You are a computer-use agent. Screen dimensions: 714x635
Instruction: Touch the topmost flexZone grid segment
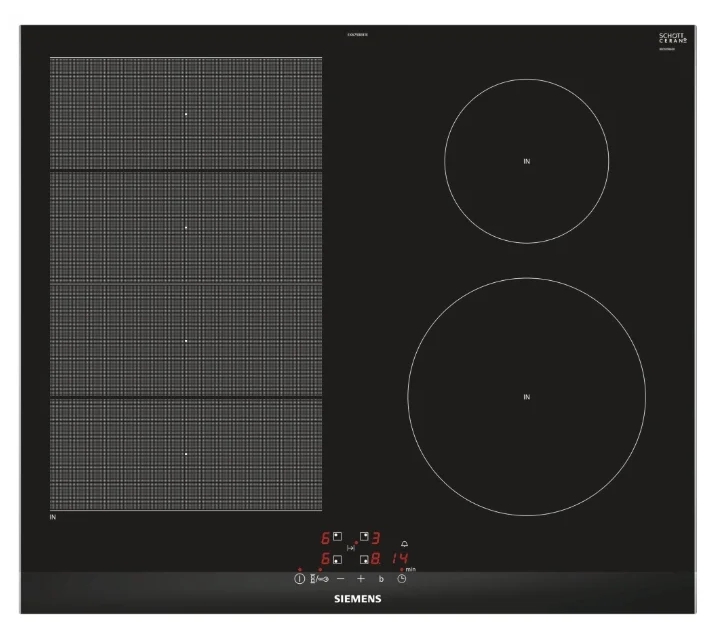(186, 113)
